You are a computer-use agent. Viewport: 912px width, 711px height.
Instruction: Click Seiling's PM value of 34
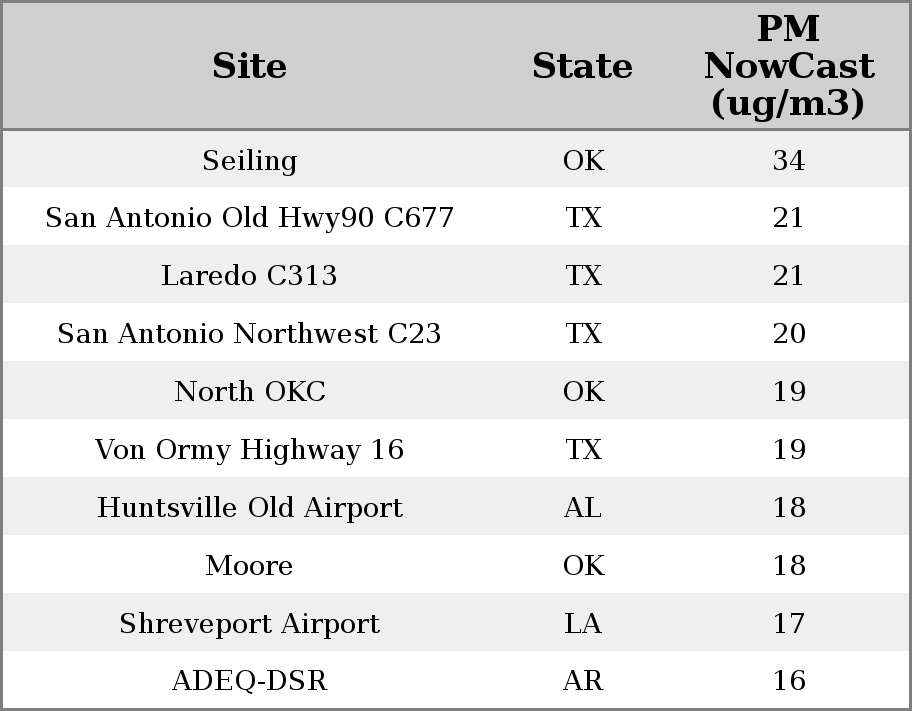coord(788,161)
